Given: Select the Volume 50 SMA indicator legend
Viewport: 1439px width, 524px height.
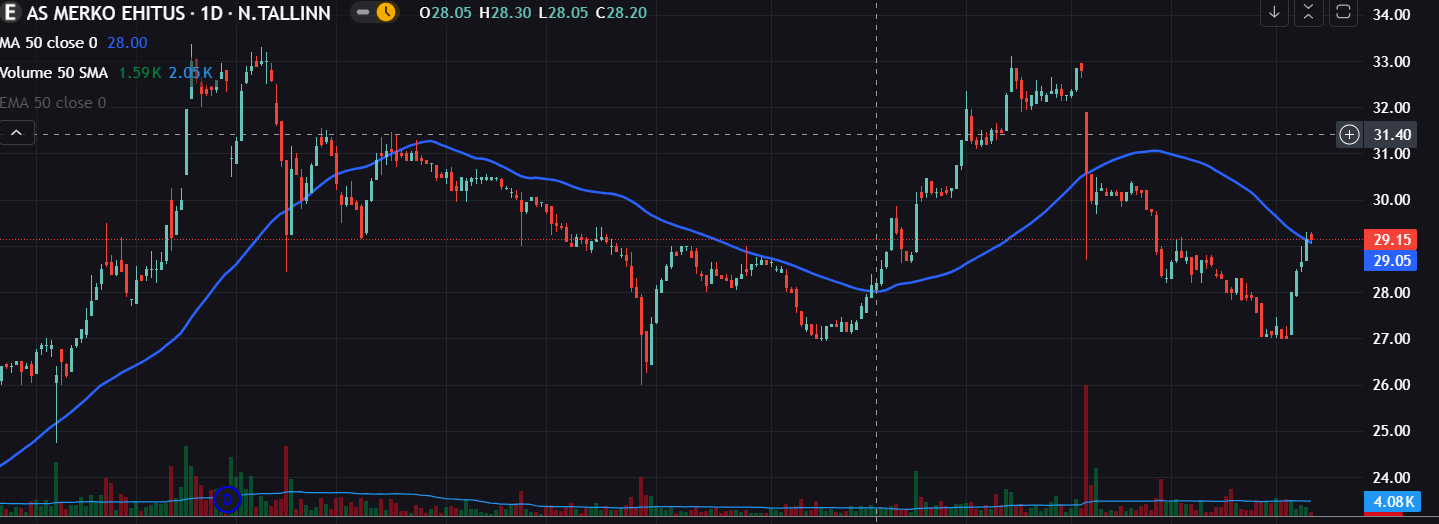Looking at the screenshot, I should (x=54, y=73).
